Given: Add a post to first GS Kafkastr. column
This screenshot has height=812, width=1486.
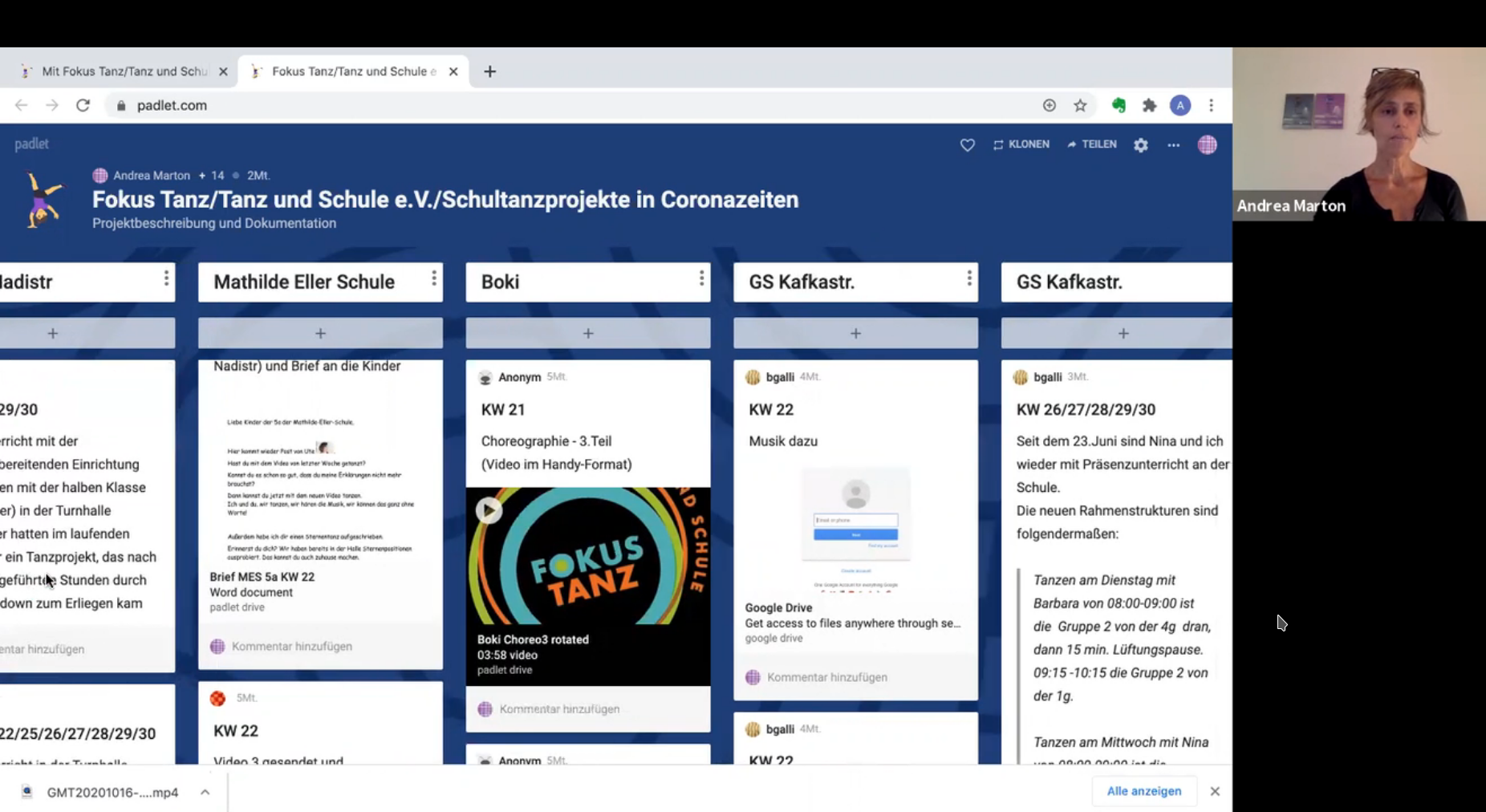Looking at the screenshot, I should [x=855, y=333].
